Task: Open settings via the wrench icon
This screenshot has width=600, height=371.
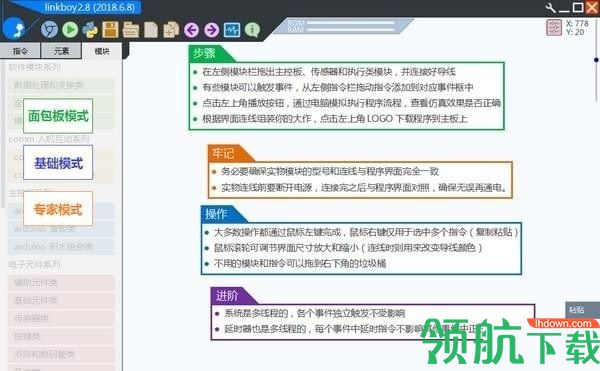Action: (x=551, y=8)
